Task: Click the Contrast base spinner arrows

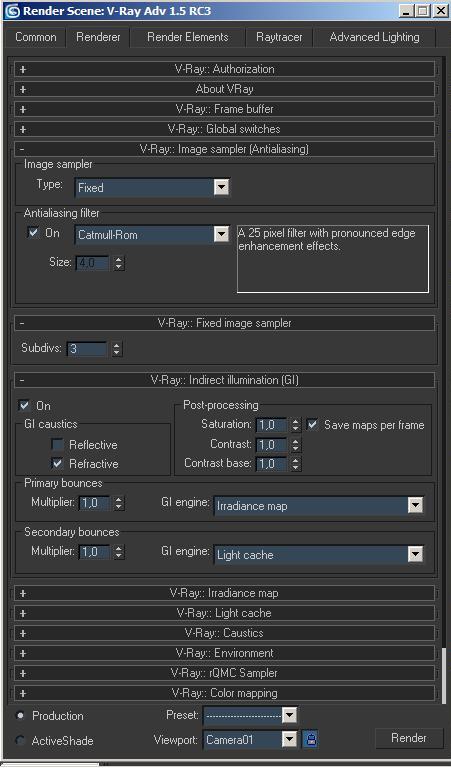Action: pos(295,464)
